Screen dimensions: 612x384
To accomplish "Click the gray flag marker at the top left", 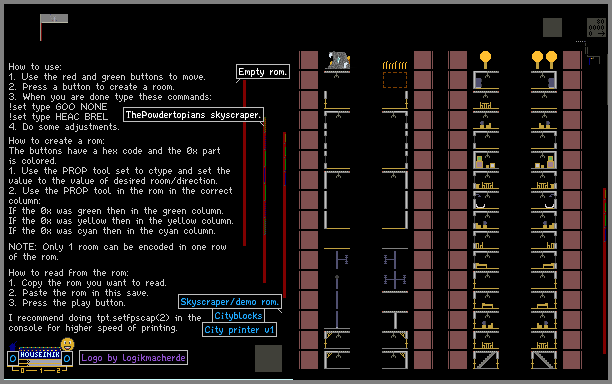I will point(54,18).
